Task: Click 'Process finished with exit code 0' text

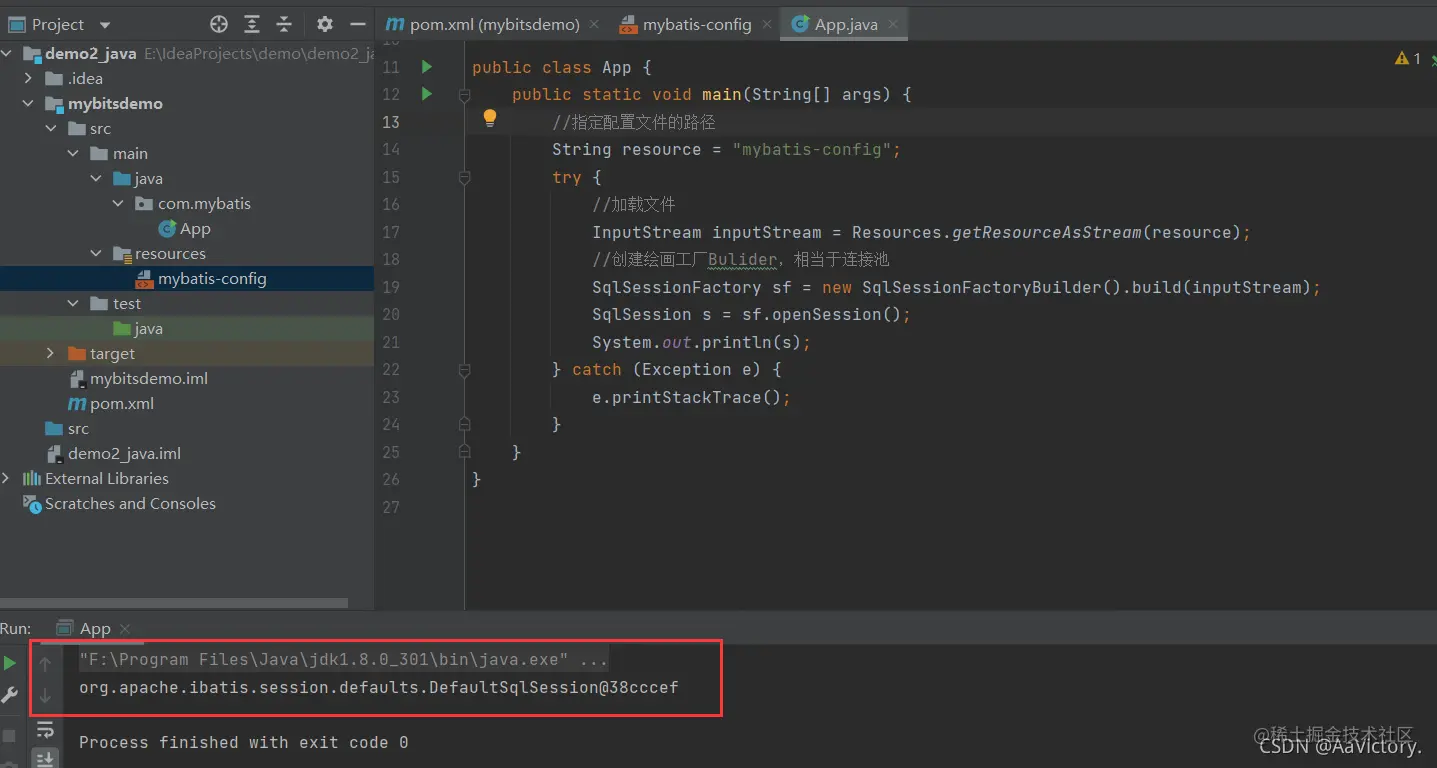Action: (244, 742)
